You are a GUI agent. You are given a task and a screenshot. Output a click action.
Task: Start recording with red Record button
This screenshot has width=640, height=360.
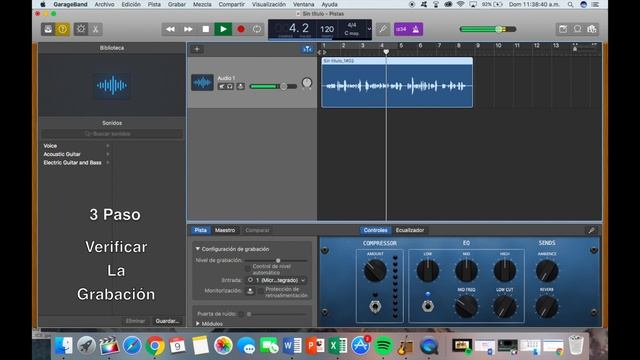click(x=241, y=29)
